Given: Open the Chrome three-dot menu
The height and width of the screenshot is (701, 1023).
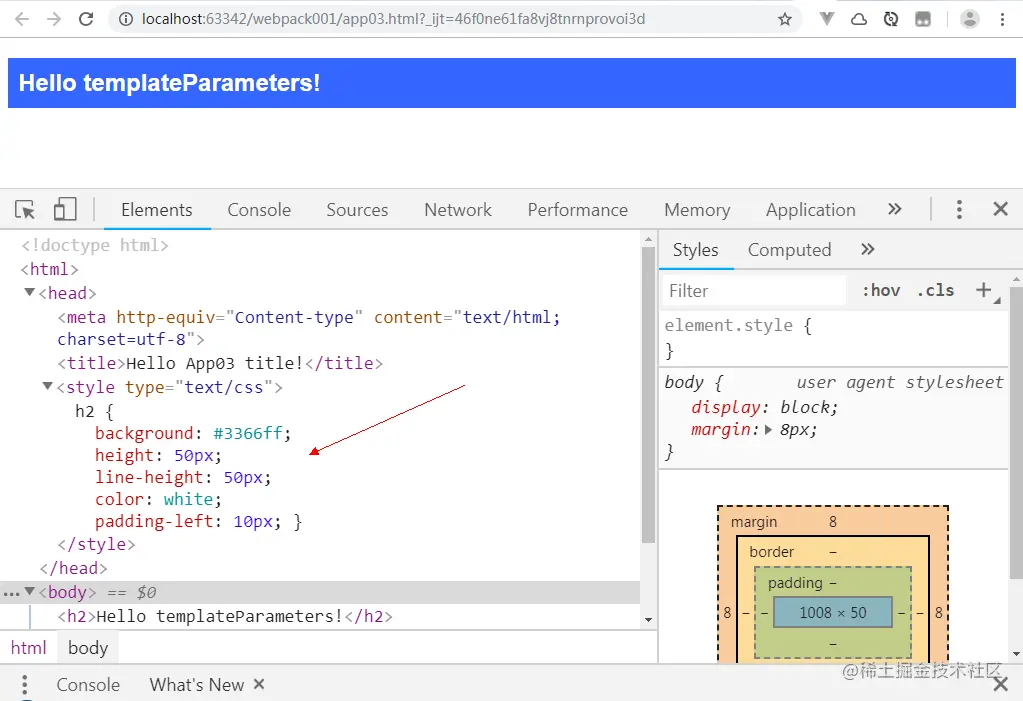Looking at the screenshot, I should click(1002, 19).
